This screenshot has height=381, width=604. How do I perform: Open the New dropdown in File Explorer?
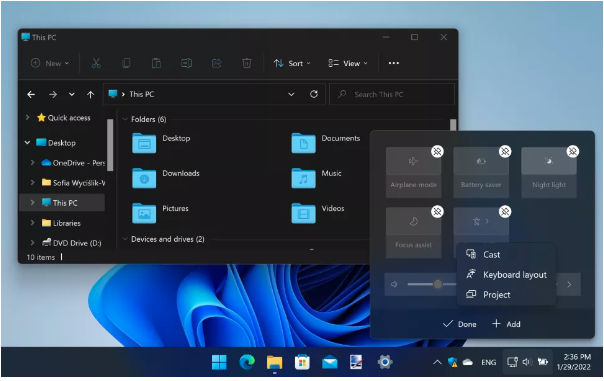tap(50, 63)
